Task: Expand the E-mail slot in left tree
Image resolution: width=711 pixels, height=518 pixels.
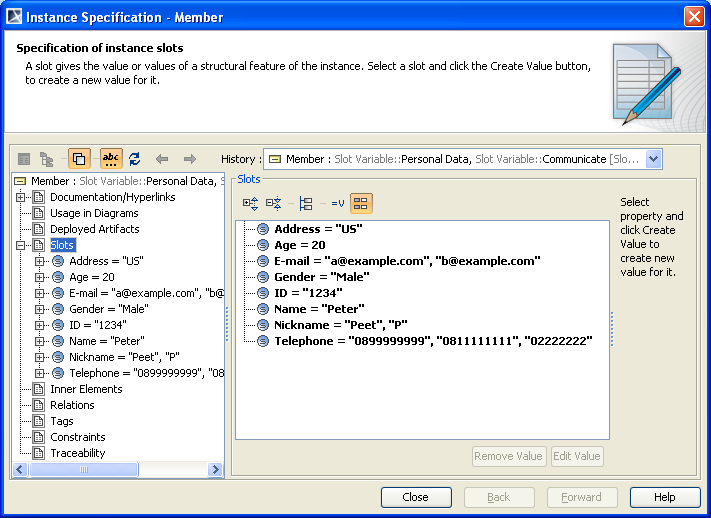Action: [x=39, y=293]
